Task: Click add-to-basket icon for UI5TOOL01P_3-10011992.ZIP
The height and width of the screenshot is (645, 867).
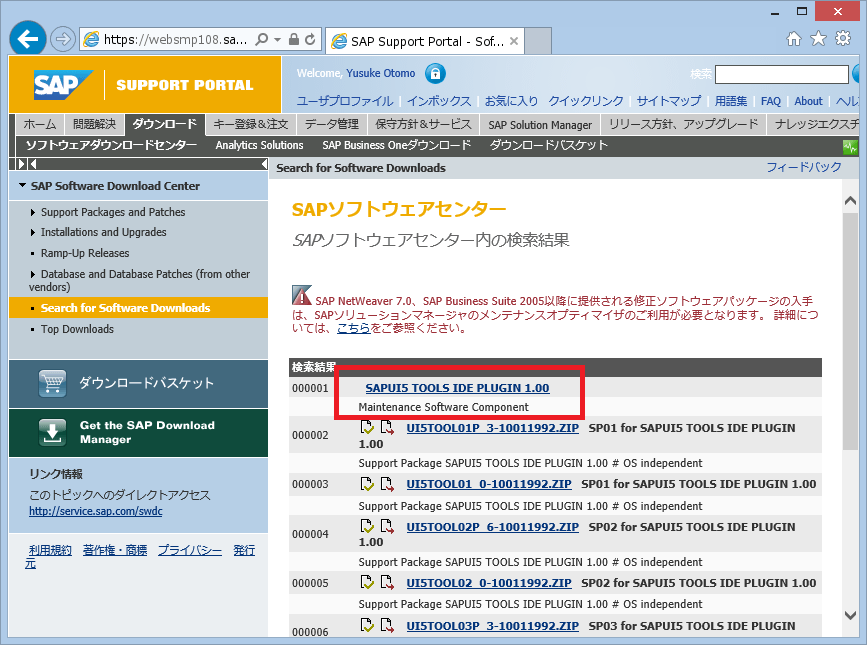Action: click(x=367, y=427)
